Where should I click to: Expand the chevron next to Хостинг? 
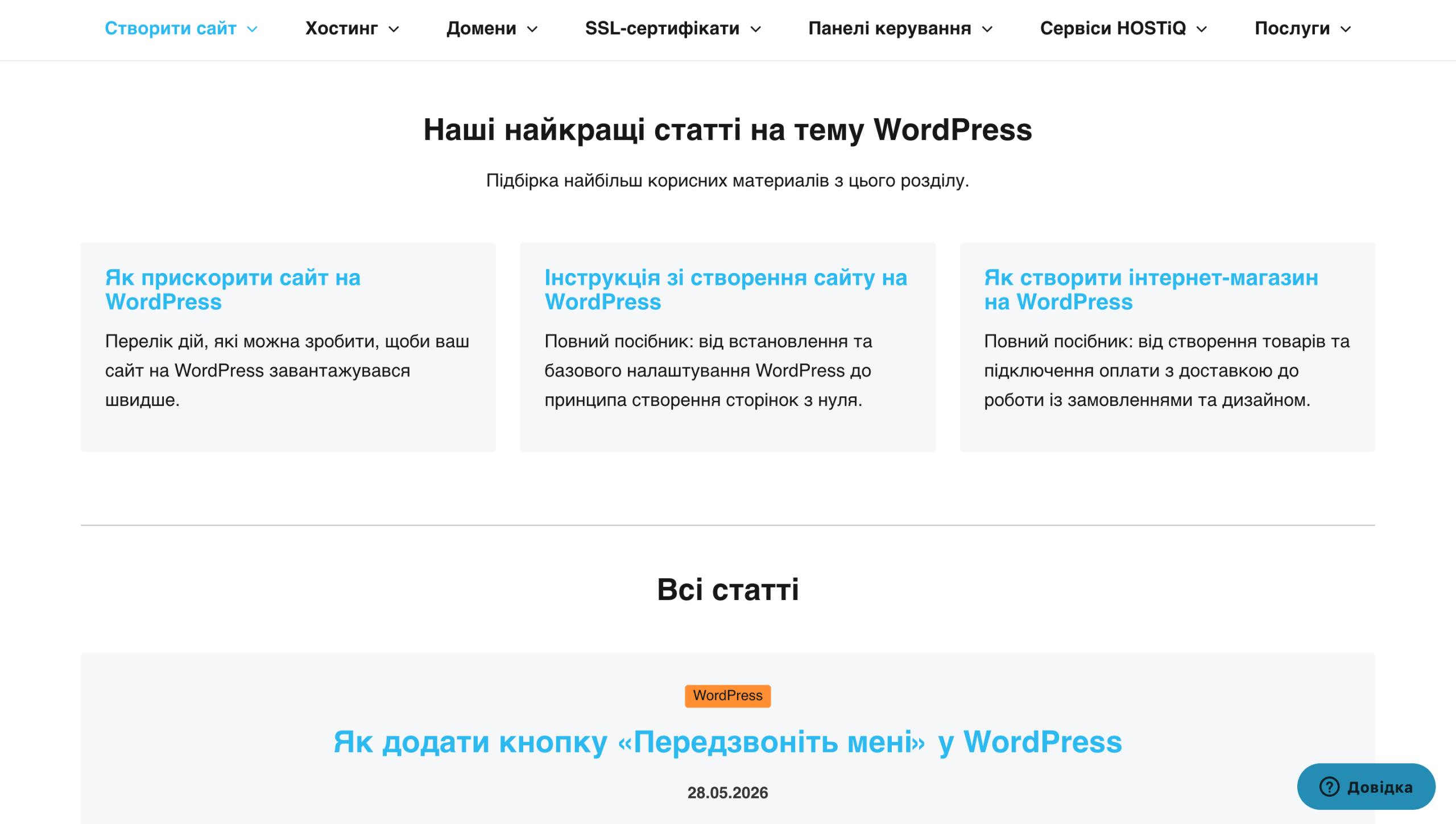tap(394, 29)
